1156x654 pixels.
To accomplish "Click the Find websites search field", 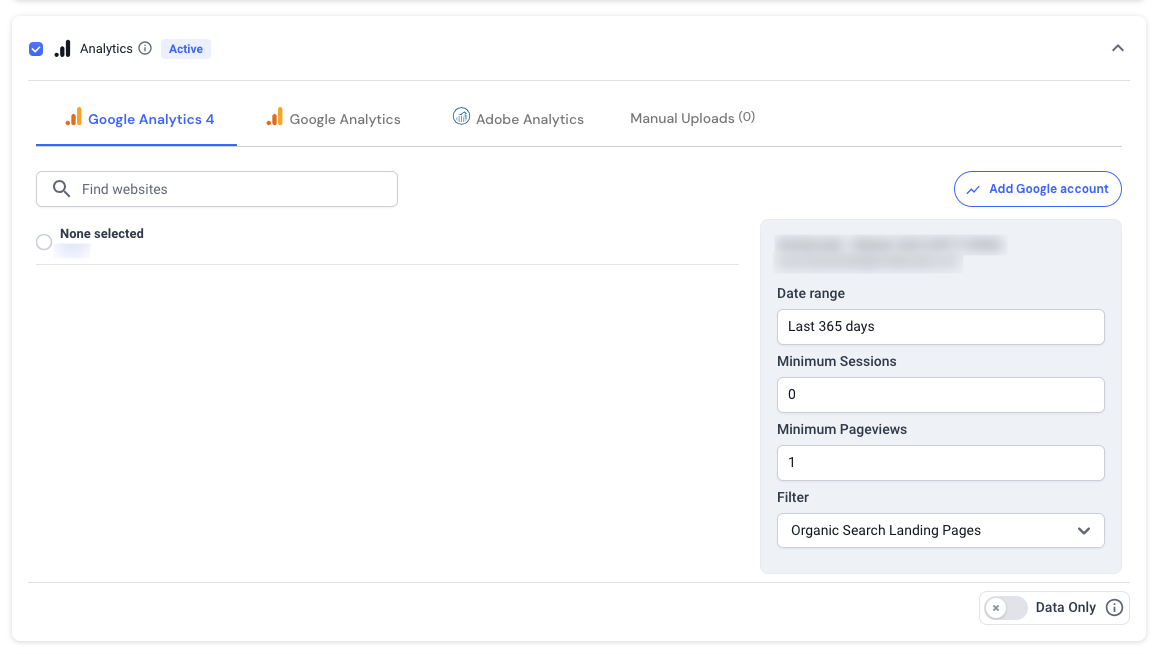I will (x=217, y=189).
